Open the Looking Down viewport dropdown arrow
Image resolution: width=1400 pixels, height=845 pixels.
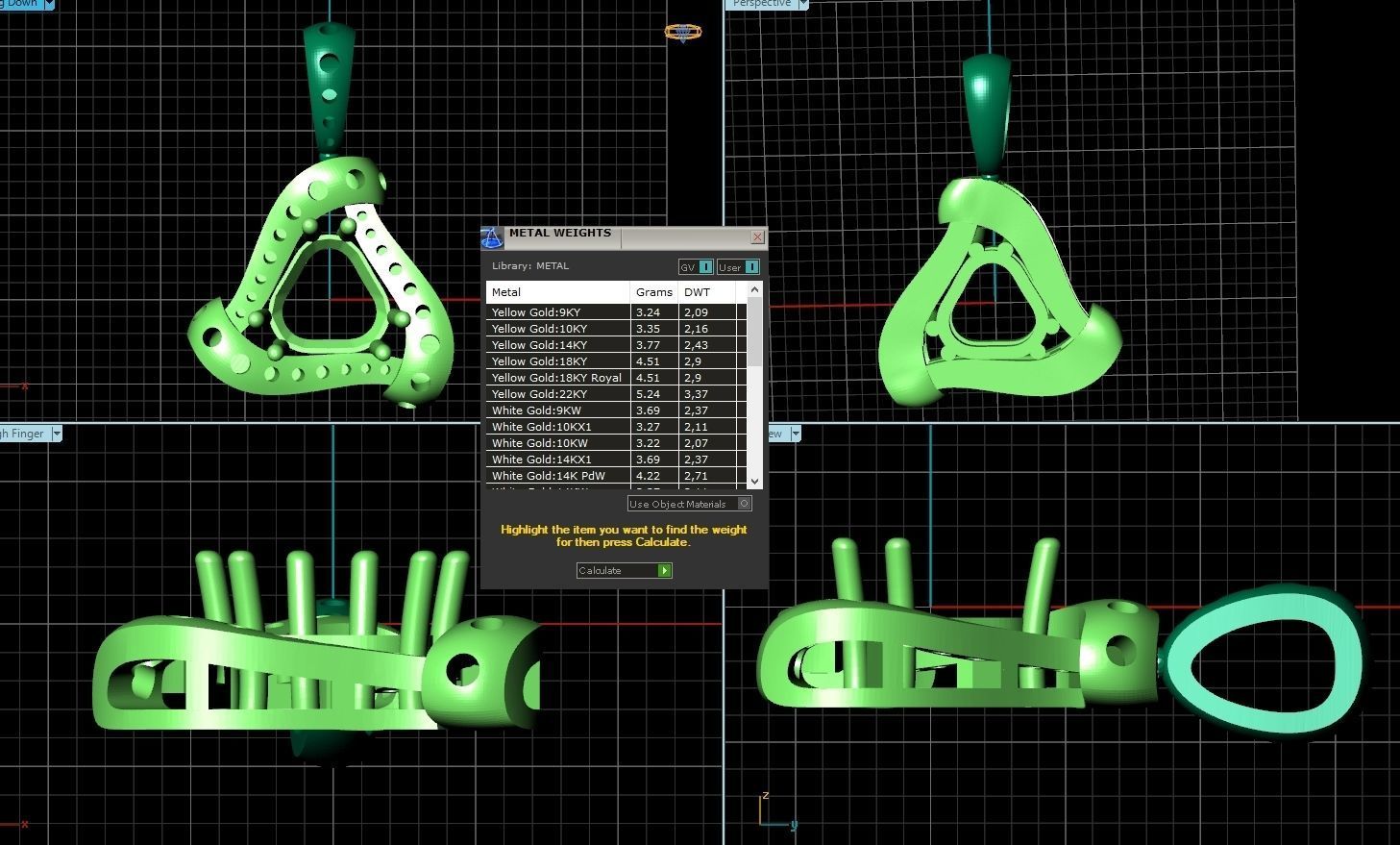(49, 4)
